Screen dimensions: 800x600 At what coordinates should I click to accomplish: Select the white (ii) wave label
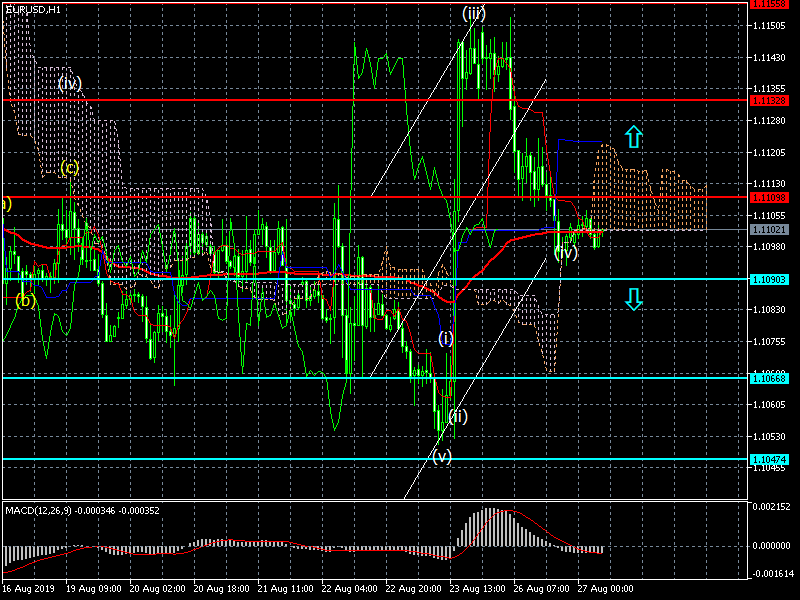(x=457, y=415)
